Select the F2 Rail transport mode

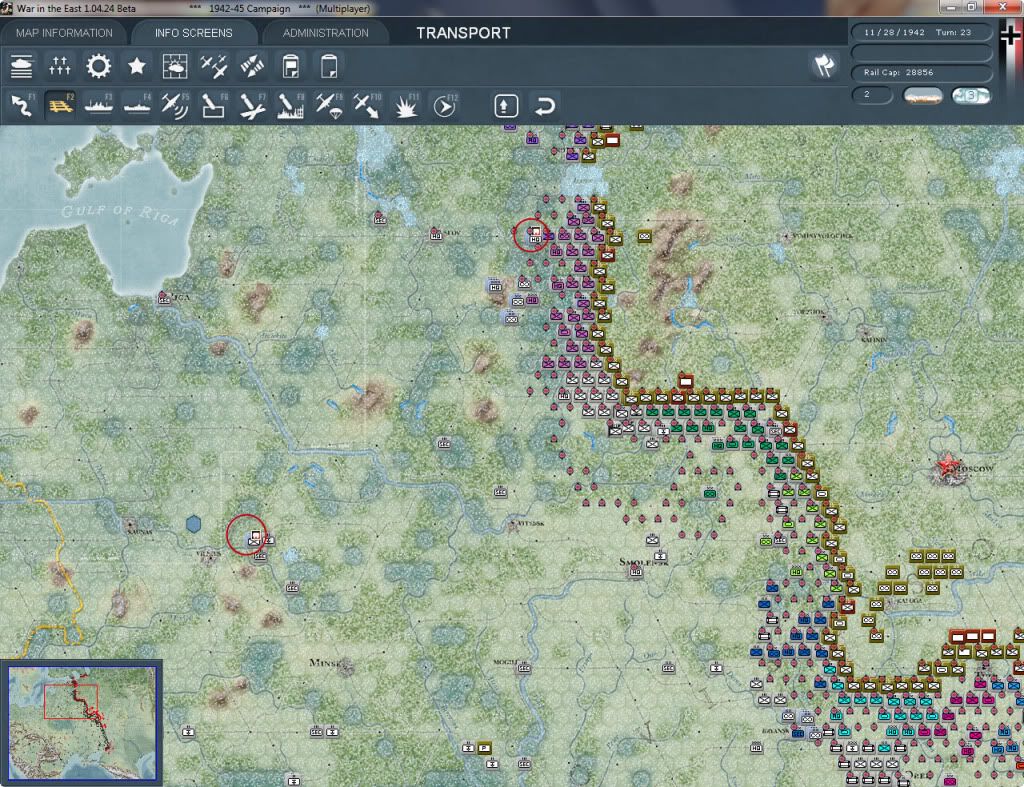click(60, 105)
